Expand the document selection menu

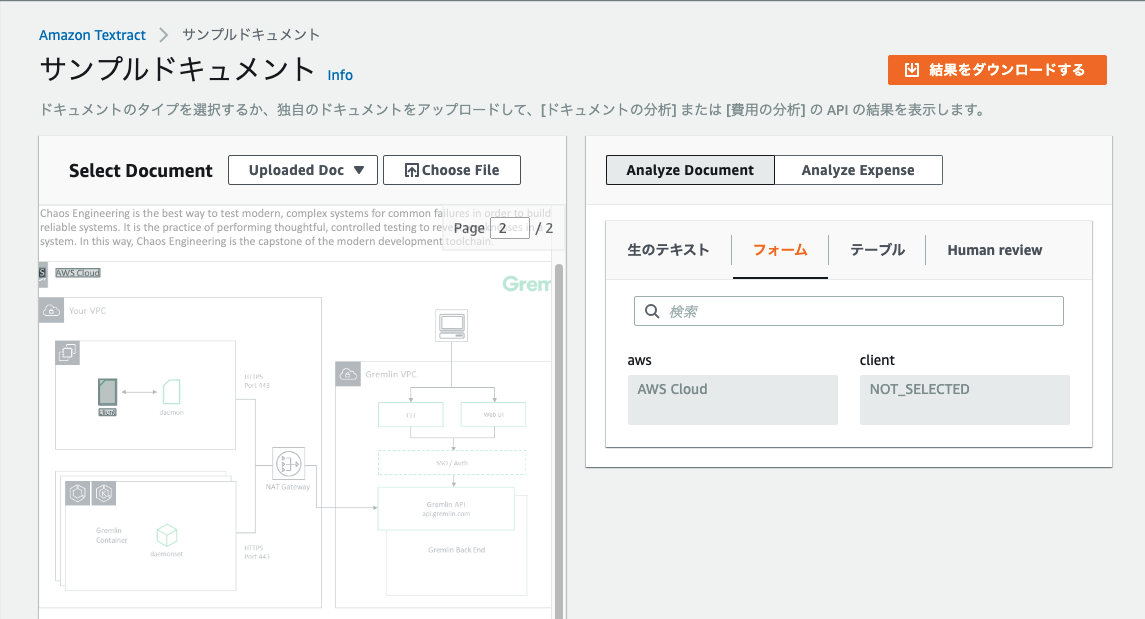(x=302, y=170)
